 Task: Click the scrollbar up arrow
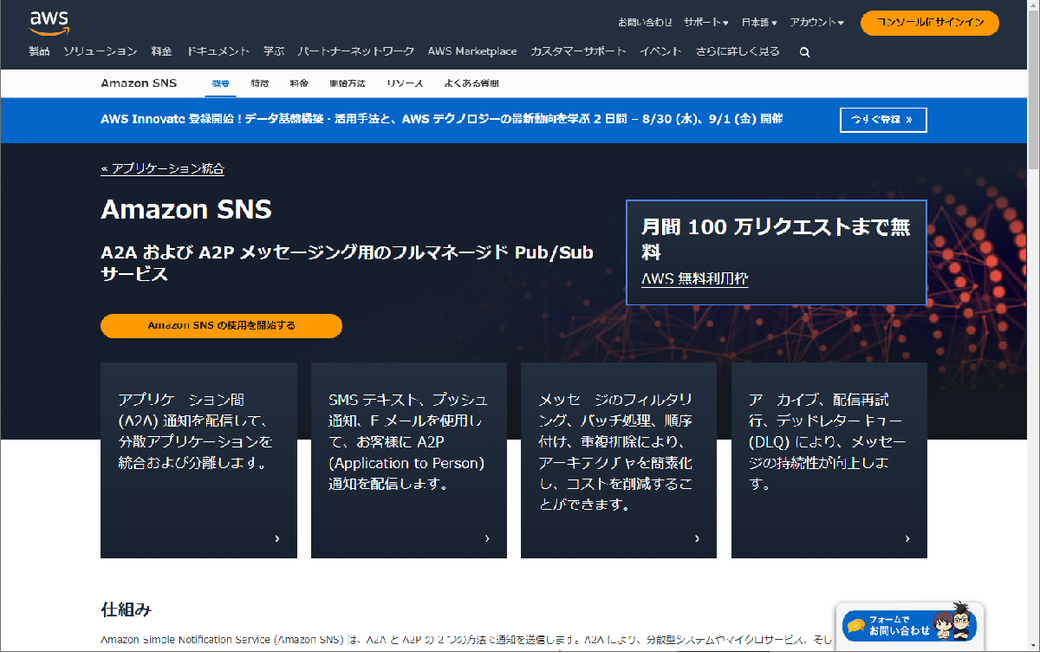(x=1033, y=5)
